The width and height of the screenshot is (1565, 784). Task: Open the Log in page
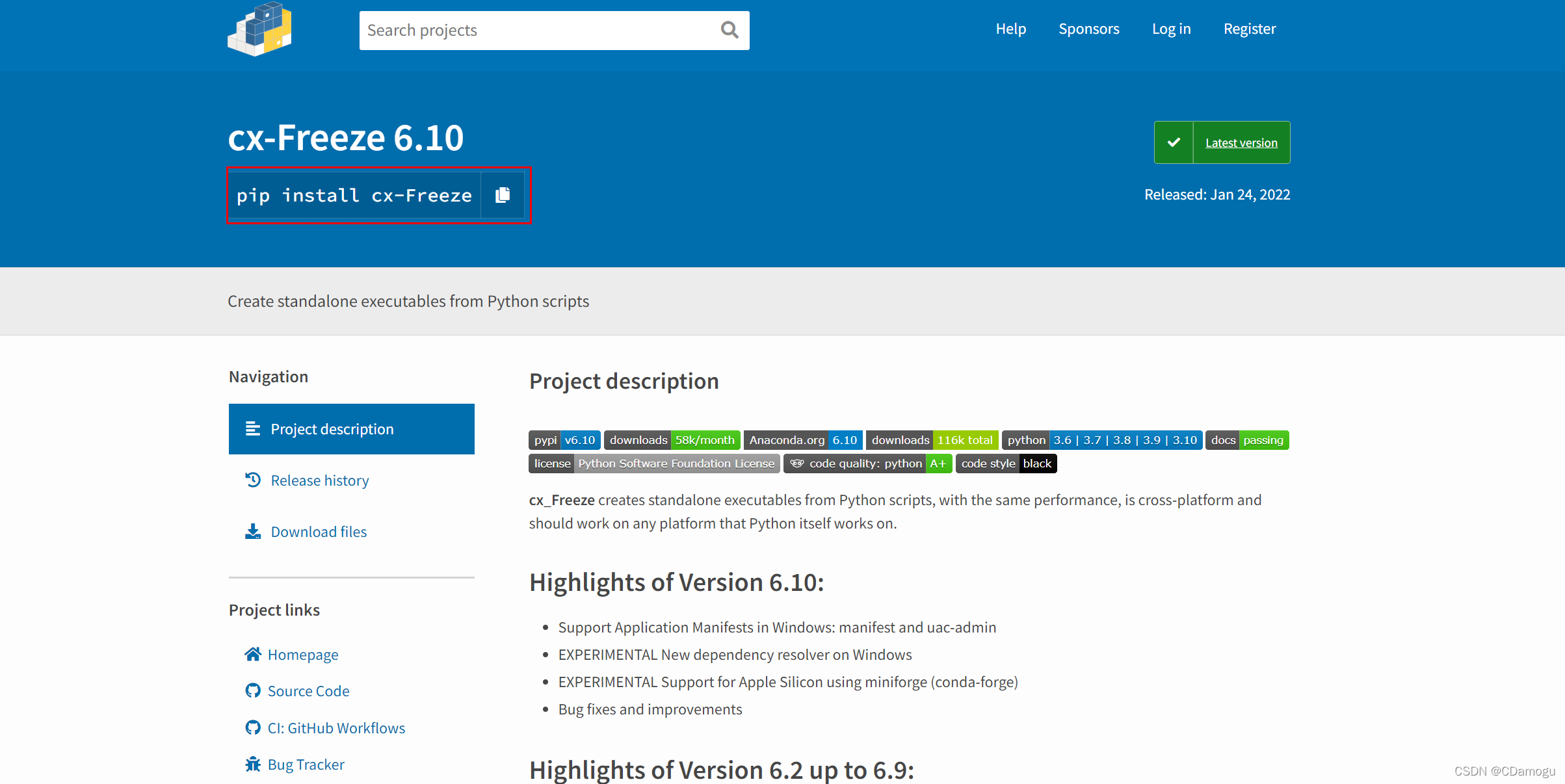coord(1170,29)
